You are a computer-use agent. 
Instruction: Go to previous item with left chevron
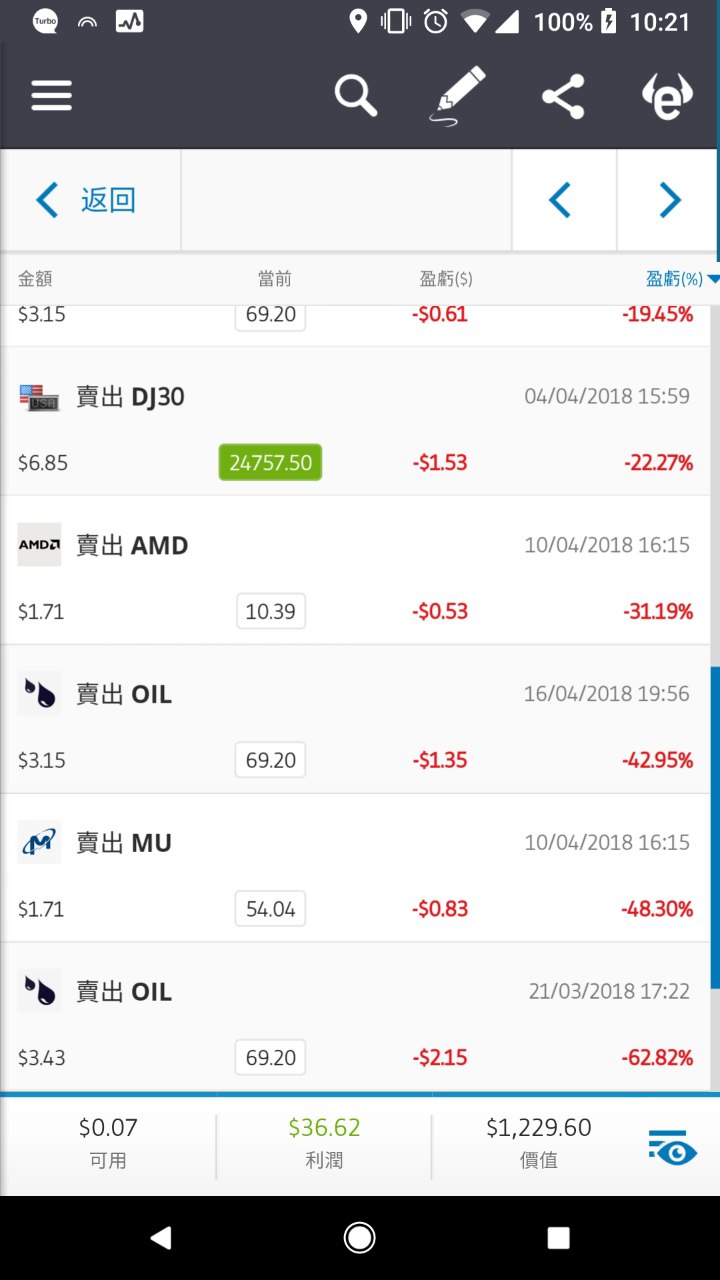(561, 200)
